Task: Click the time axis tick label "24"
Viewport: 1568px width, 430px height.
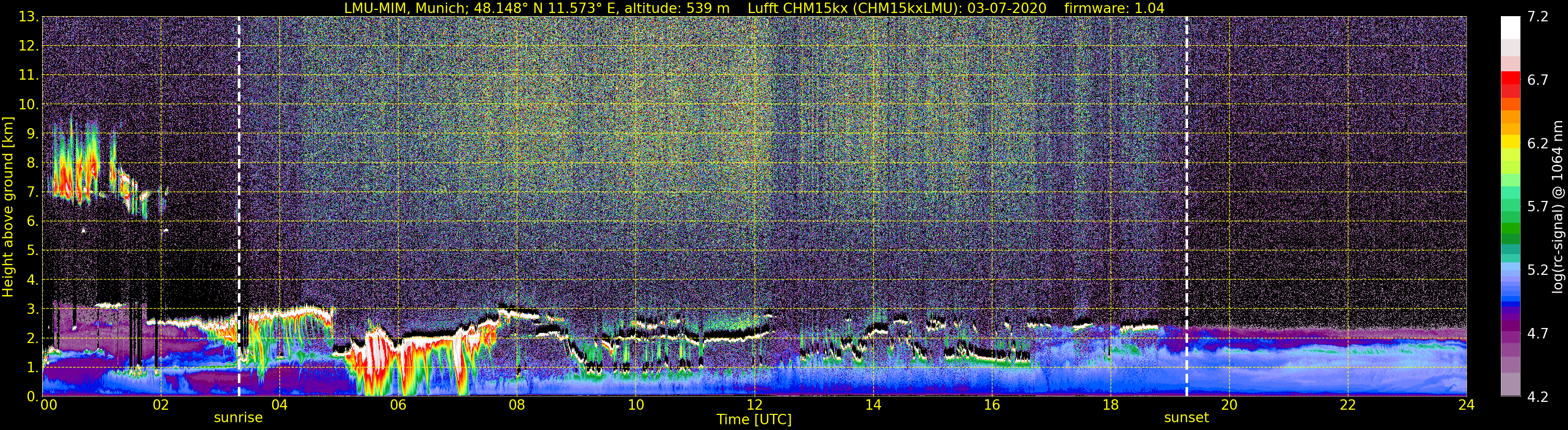Action: [1467, 406]
